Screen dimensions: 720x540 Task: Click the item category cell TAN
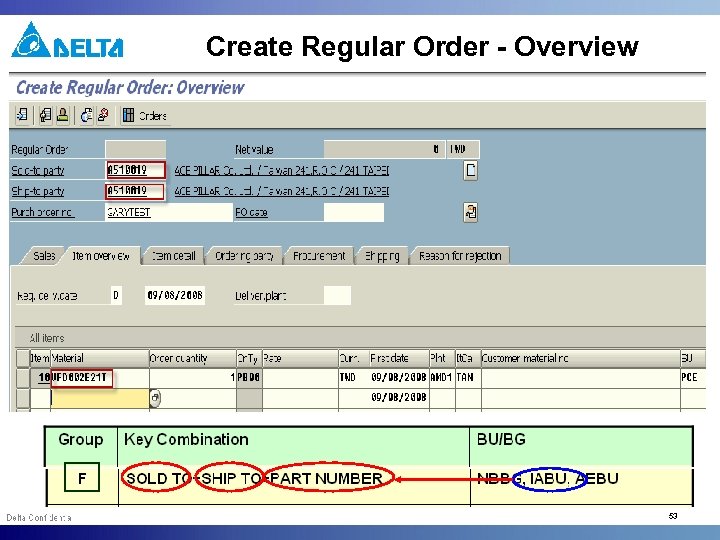(468, 377)
